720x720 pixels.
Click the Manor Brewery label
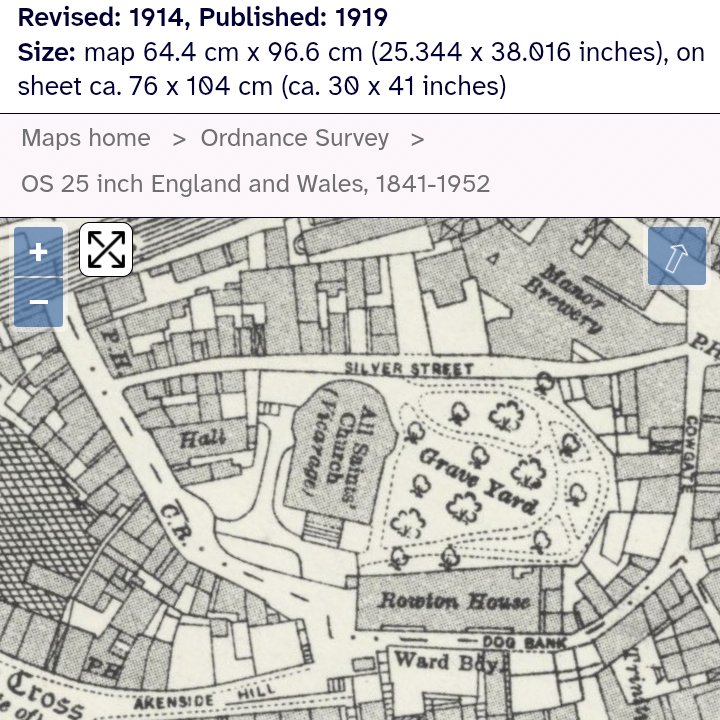(565, 297)
